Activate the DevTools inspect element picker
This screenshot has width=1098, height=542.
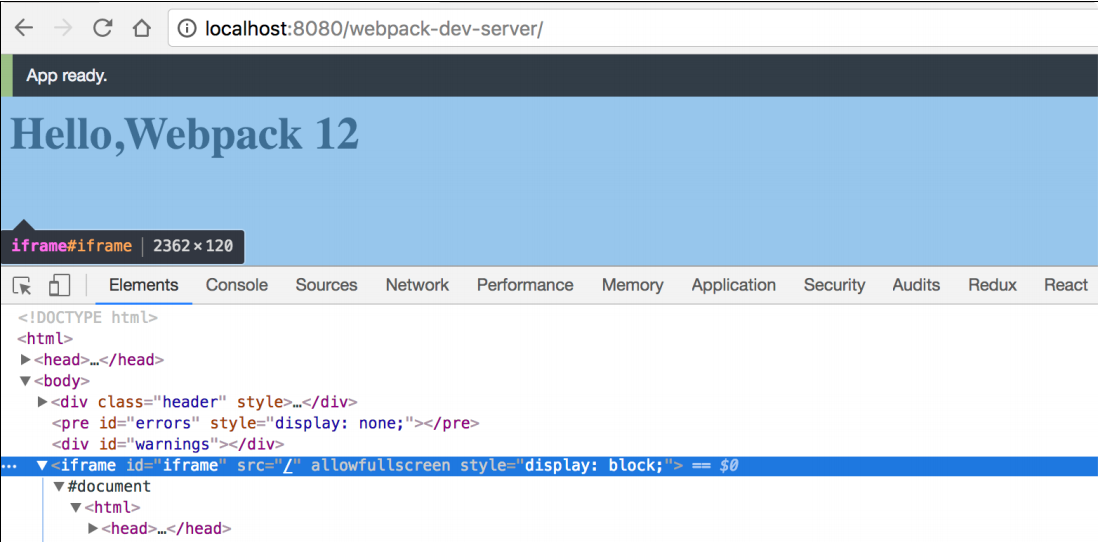[x=22, y=286]
